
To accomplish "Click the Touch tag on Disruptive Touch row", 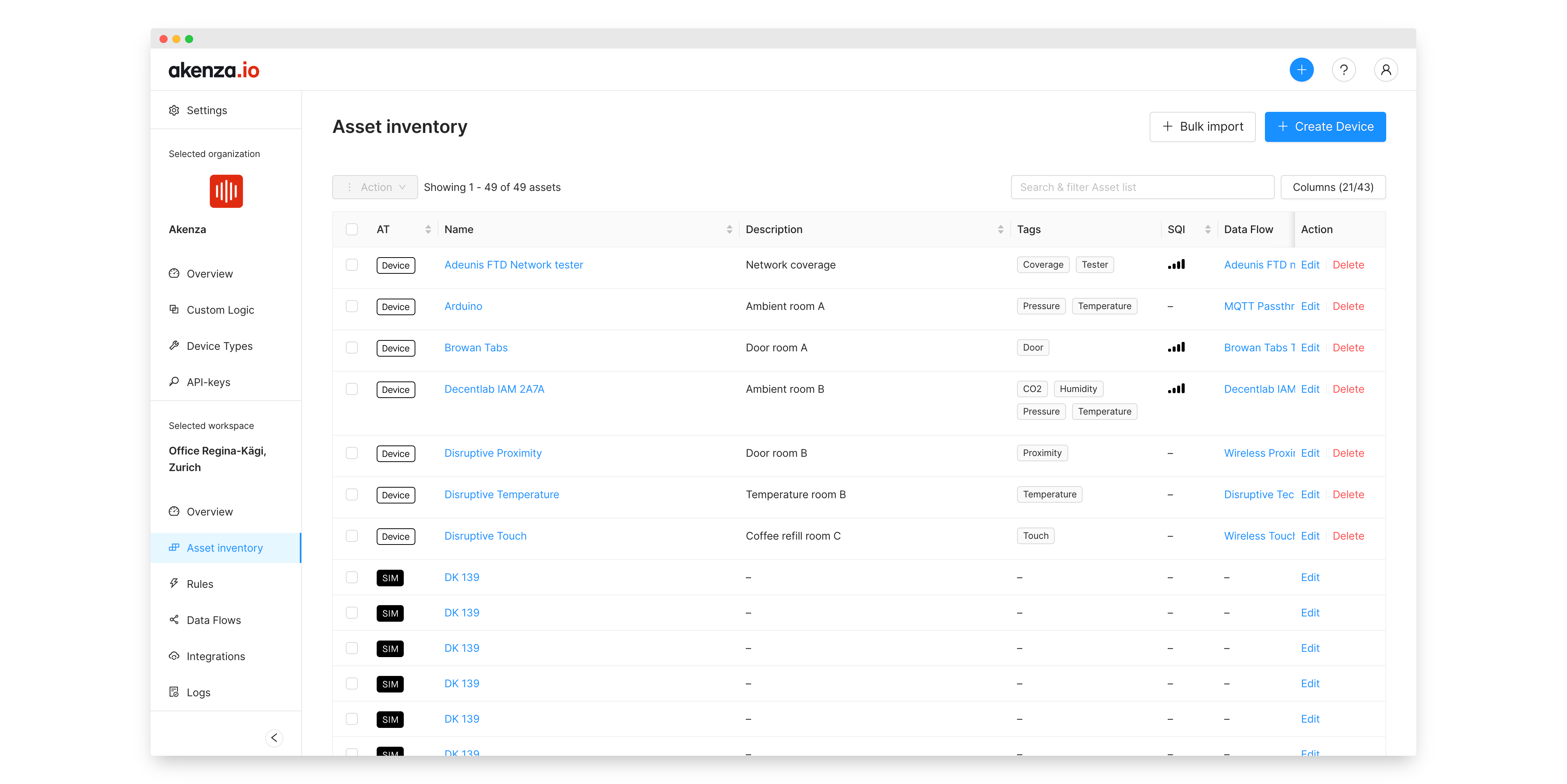I will tap(1036, 536).
